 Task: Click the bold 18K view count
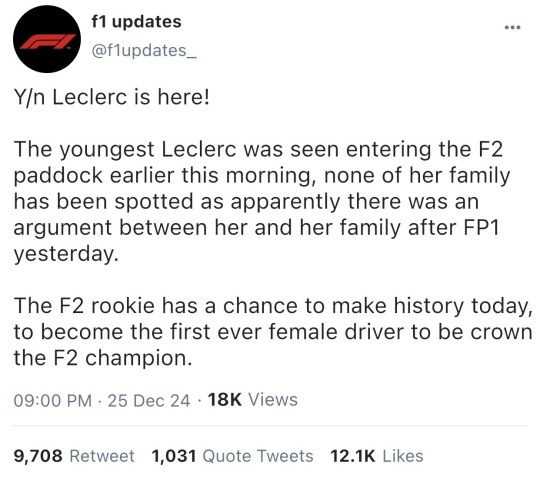225,400
